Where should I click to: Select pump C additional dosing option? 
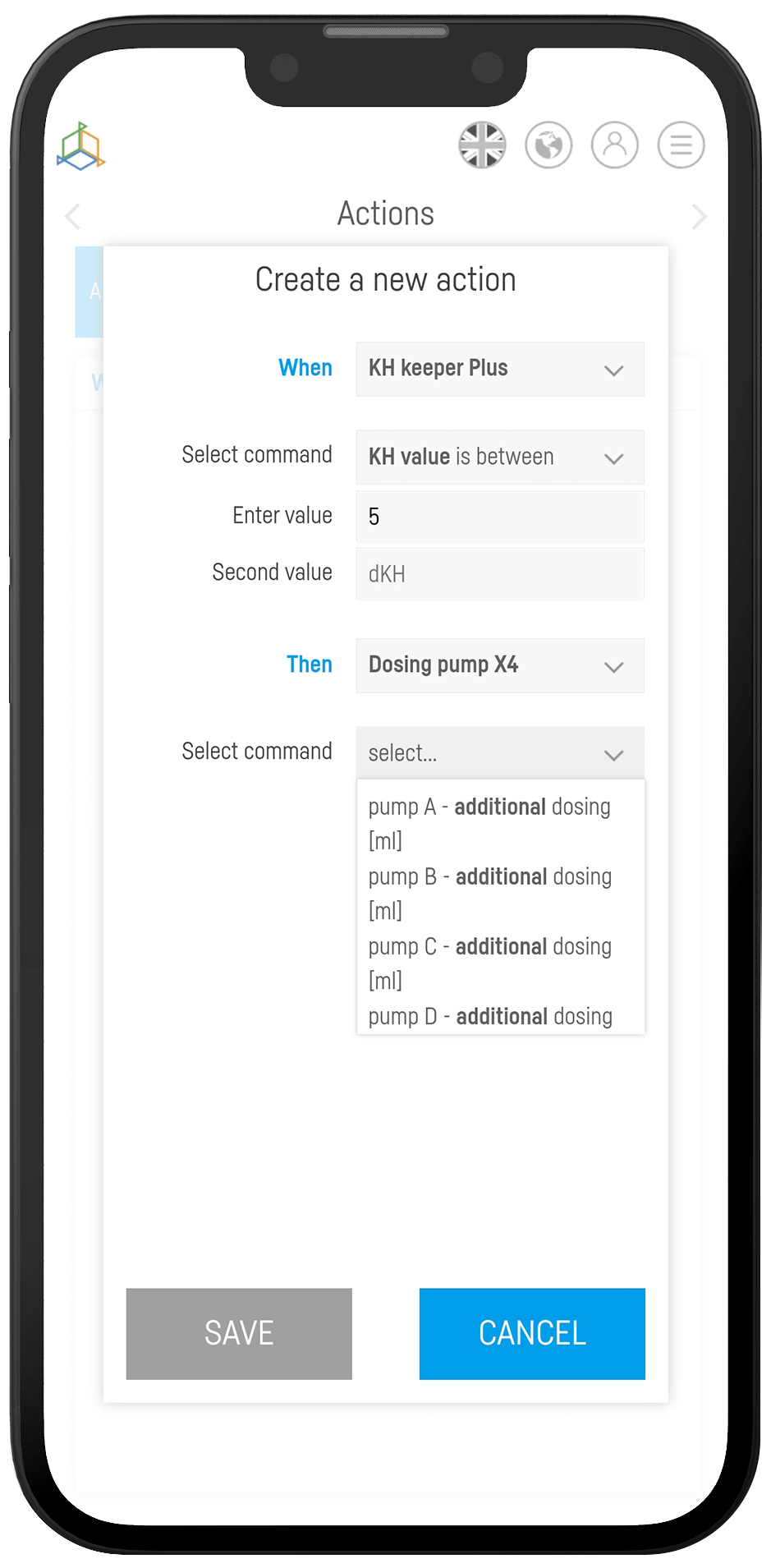point(489,963)
